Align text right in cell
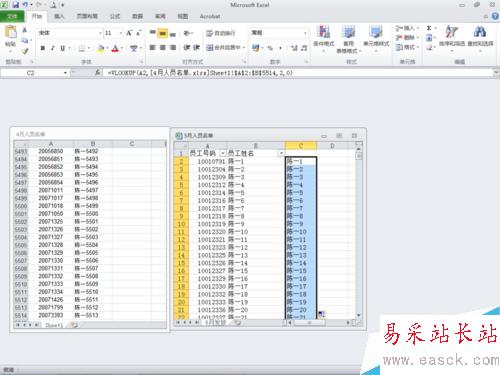Image resolution: width=500 pixels, height=375 pixels. [173, 48]
